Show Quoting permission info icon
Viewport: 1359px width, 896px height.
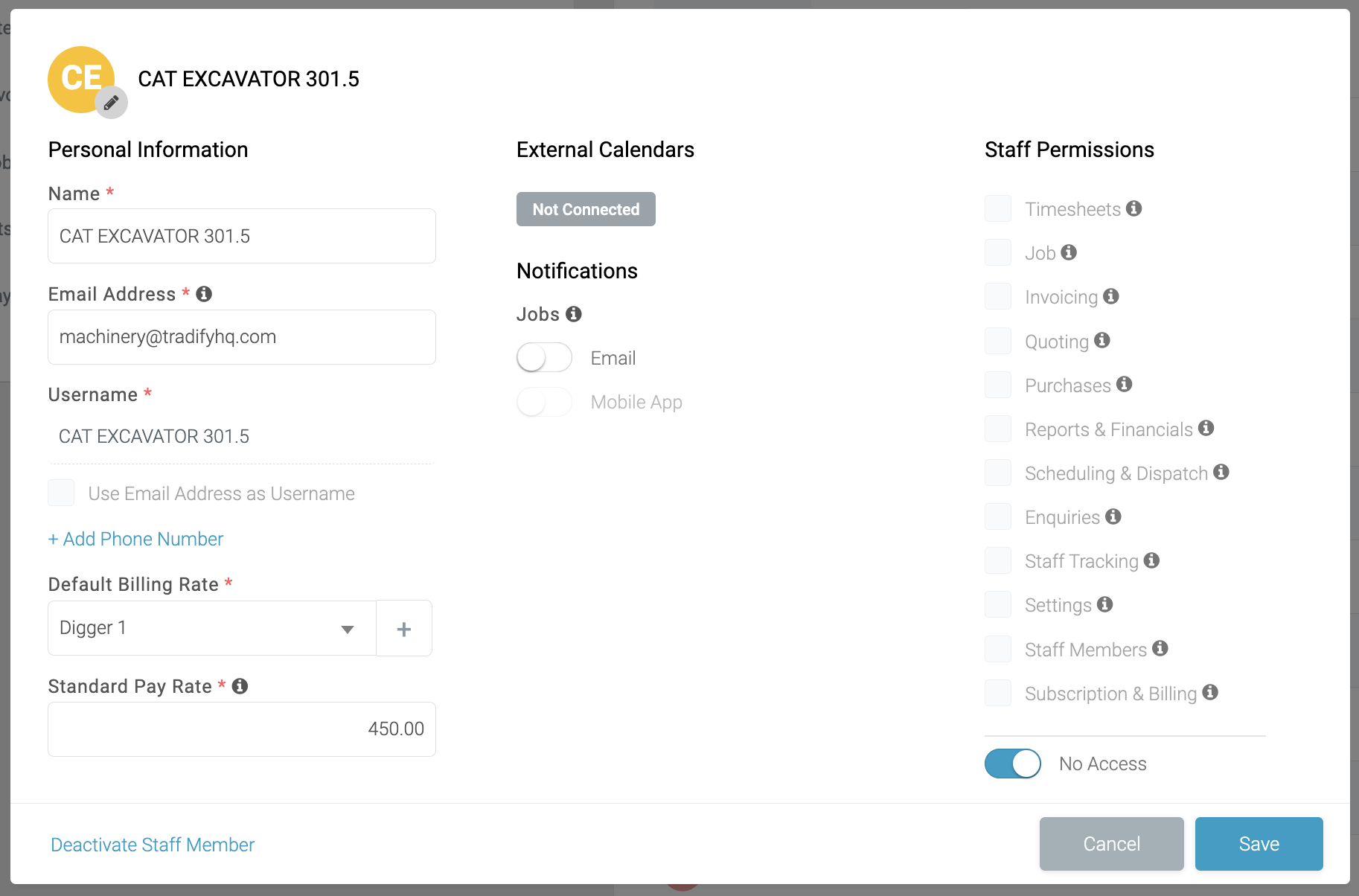(x=1102, y=340)
